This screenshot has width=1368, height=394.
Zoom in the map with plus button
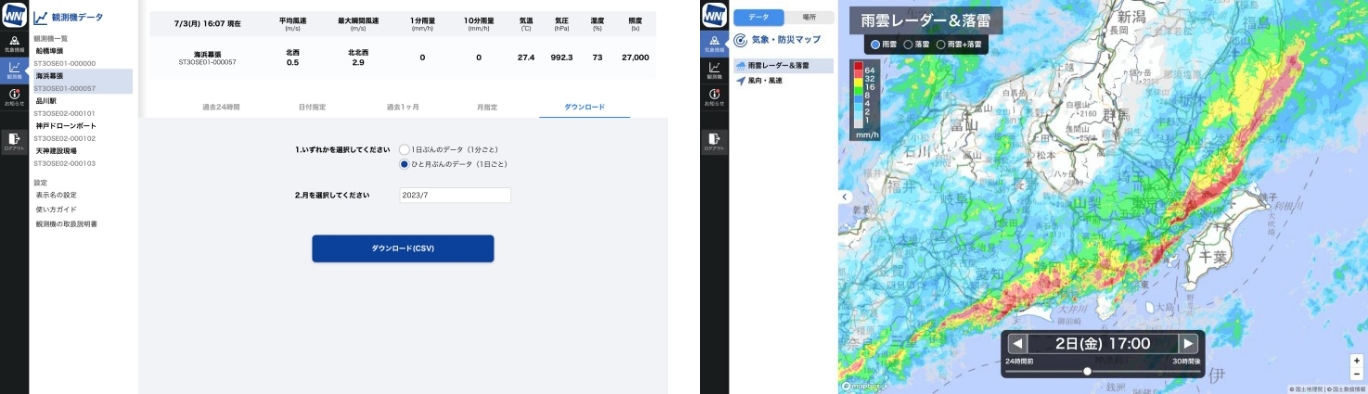click(1356, 360)
